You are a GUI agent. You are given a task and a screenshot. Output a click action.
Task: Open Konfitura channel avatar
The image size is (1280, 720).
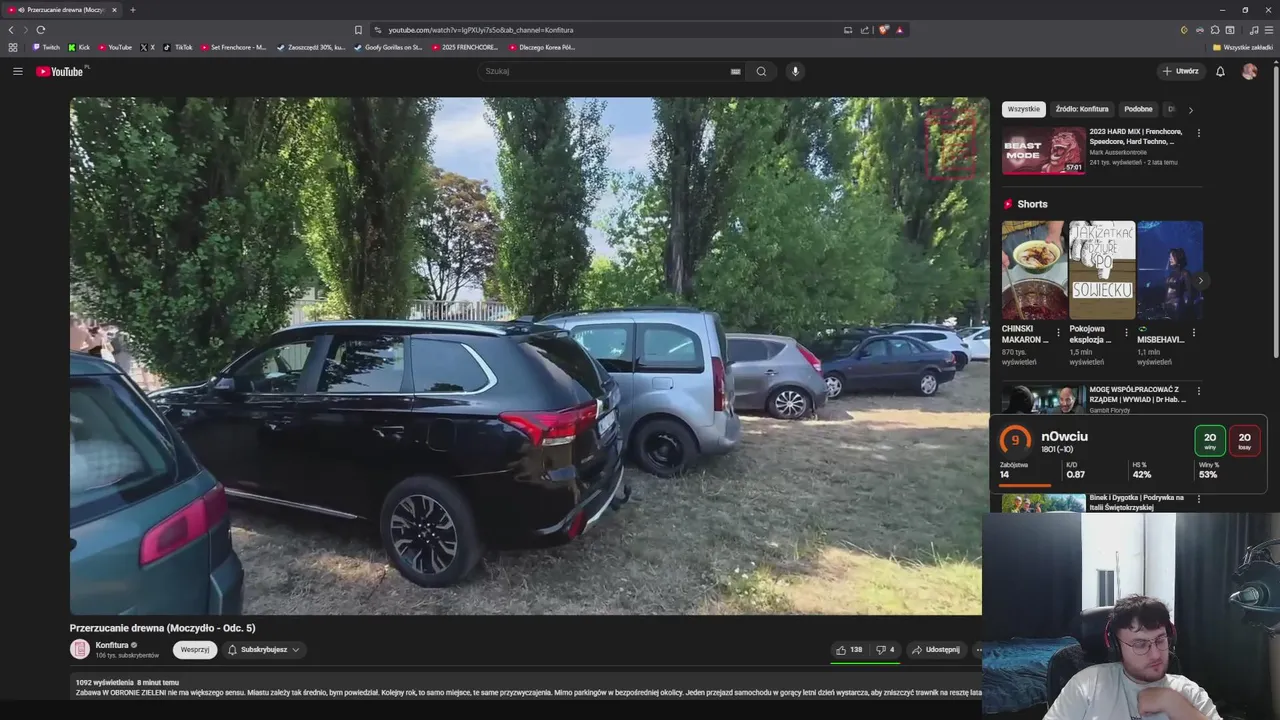pyautogui.click(x=80, y=650)
